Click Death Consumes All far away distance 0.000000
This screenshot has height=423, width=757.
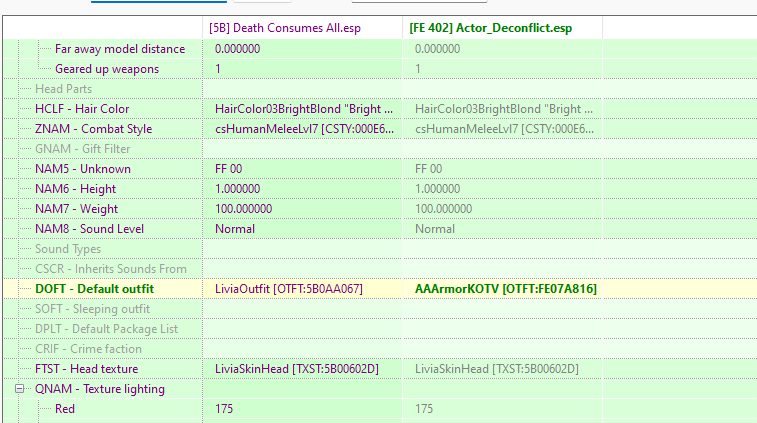302,49
